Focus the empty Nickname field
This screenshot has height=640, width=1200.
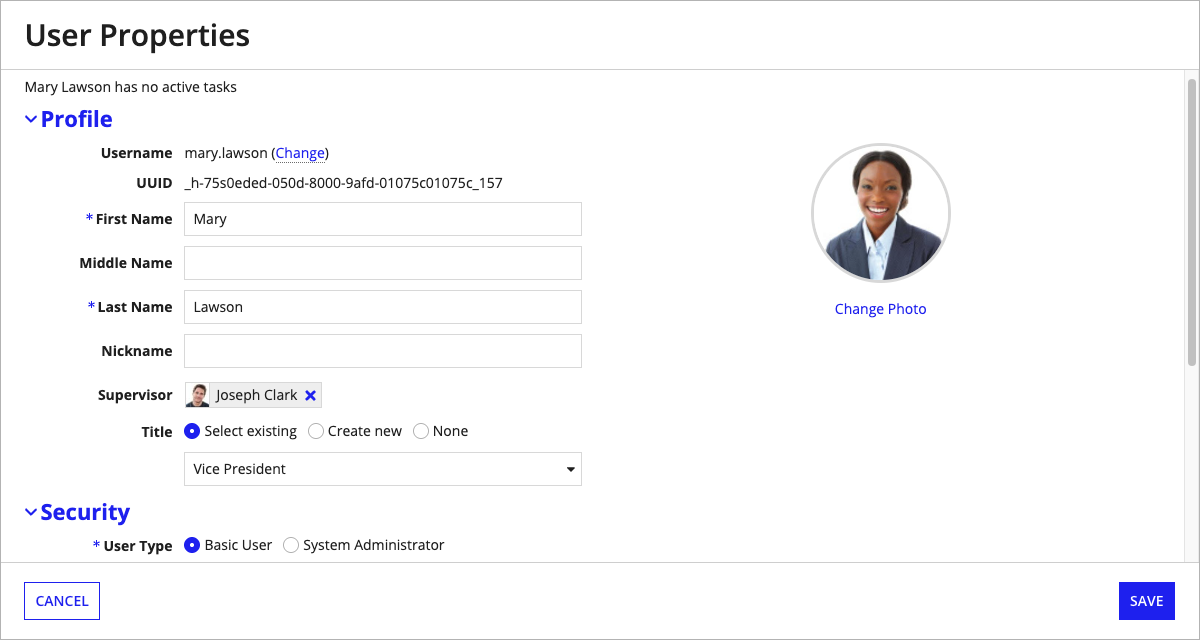click(x=383, y=351)
